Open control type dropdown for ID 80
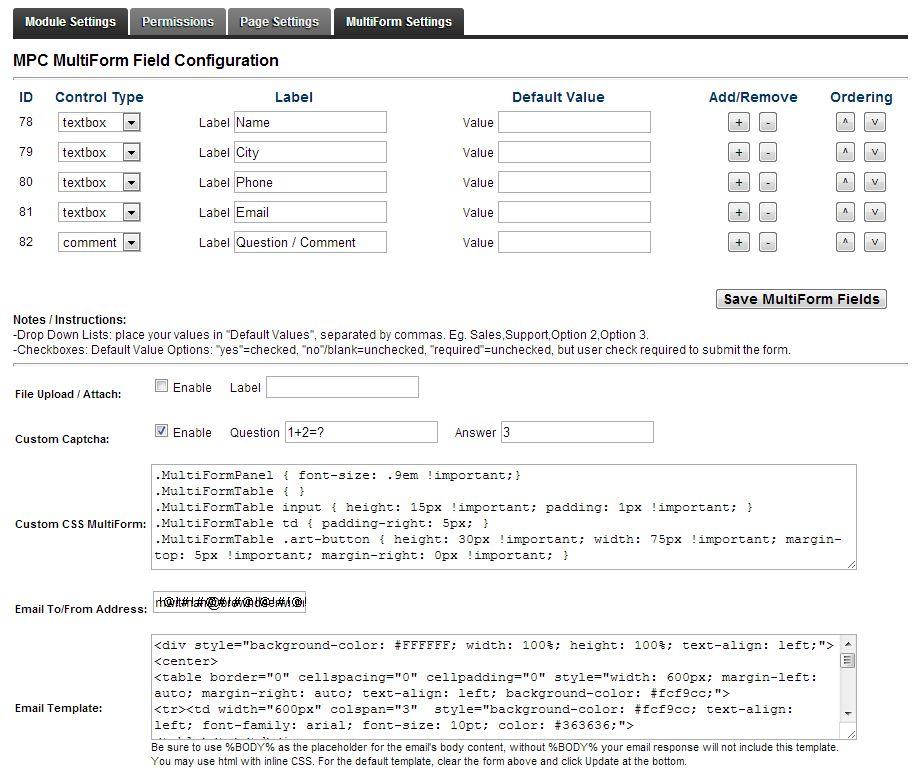The height and width of the screenshot is (782, 921). tap(99, 182)
